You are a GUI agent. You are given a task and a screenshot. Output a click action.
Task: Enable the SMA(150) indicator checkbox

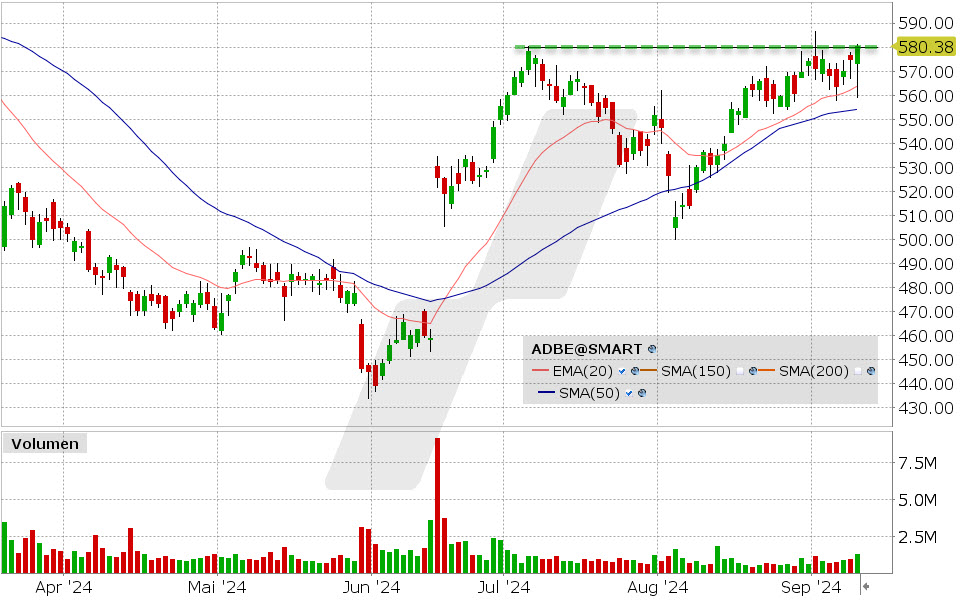tap(740, 371)
